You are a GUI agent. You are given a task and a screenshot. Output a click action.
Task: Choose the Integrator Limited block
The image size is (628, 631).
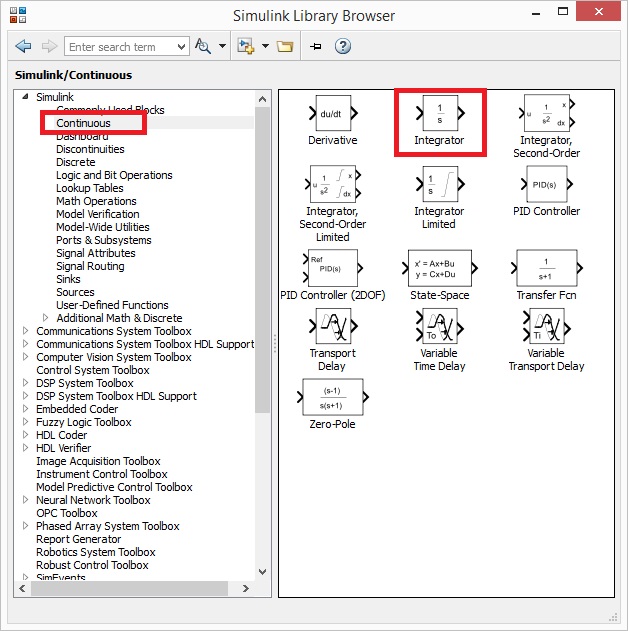tap(440, 184)
